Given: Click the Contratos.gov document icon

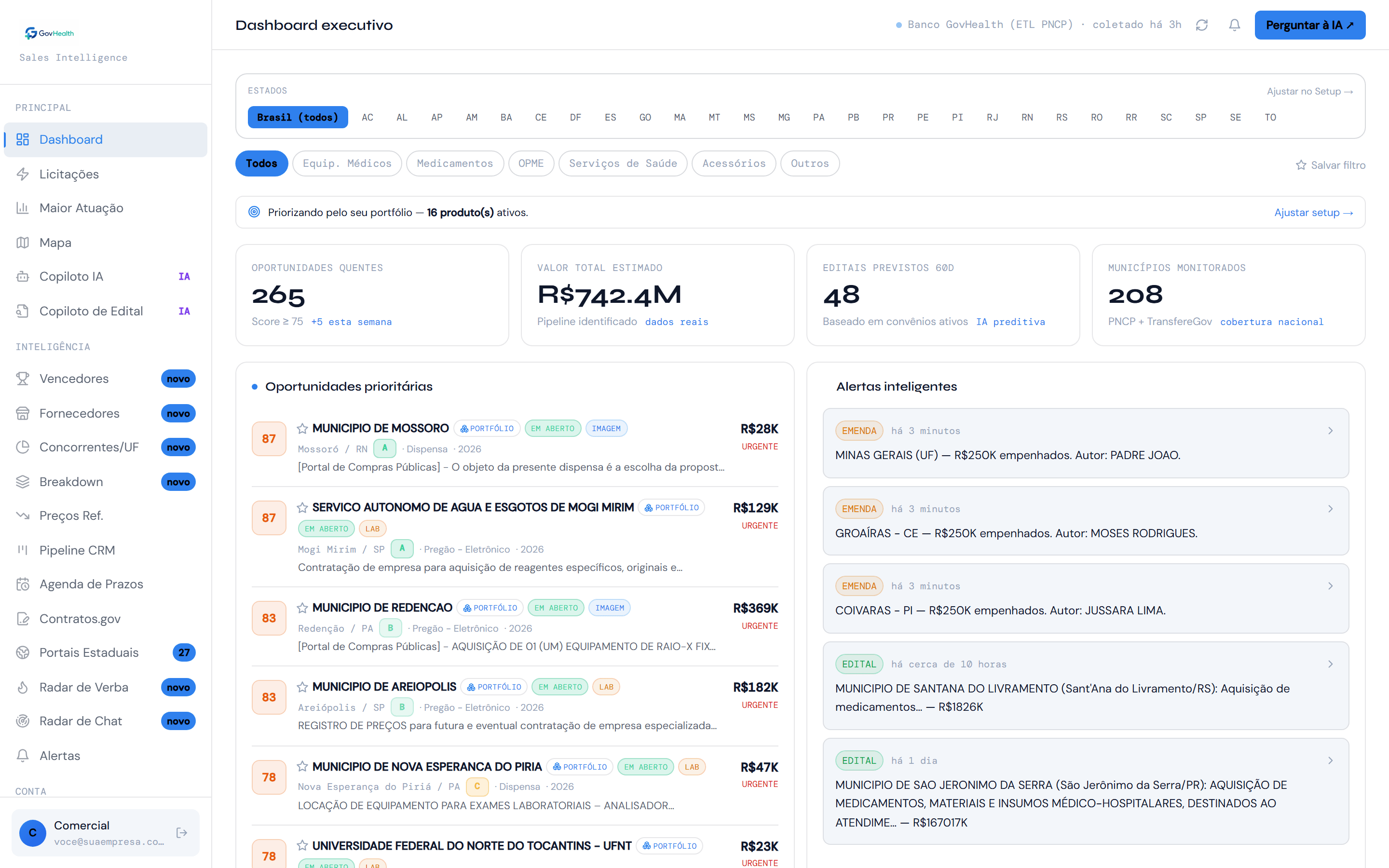Looking at the screenshot, I should click(22, 619).
